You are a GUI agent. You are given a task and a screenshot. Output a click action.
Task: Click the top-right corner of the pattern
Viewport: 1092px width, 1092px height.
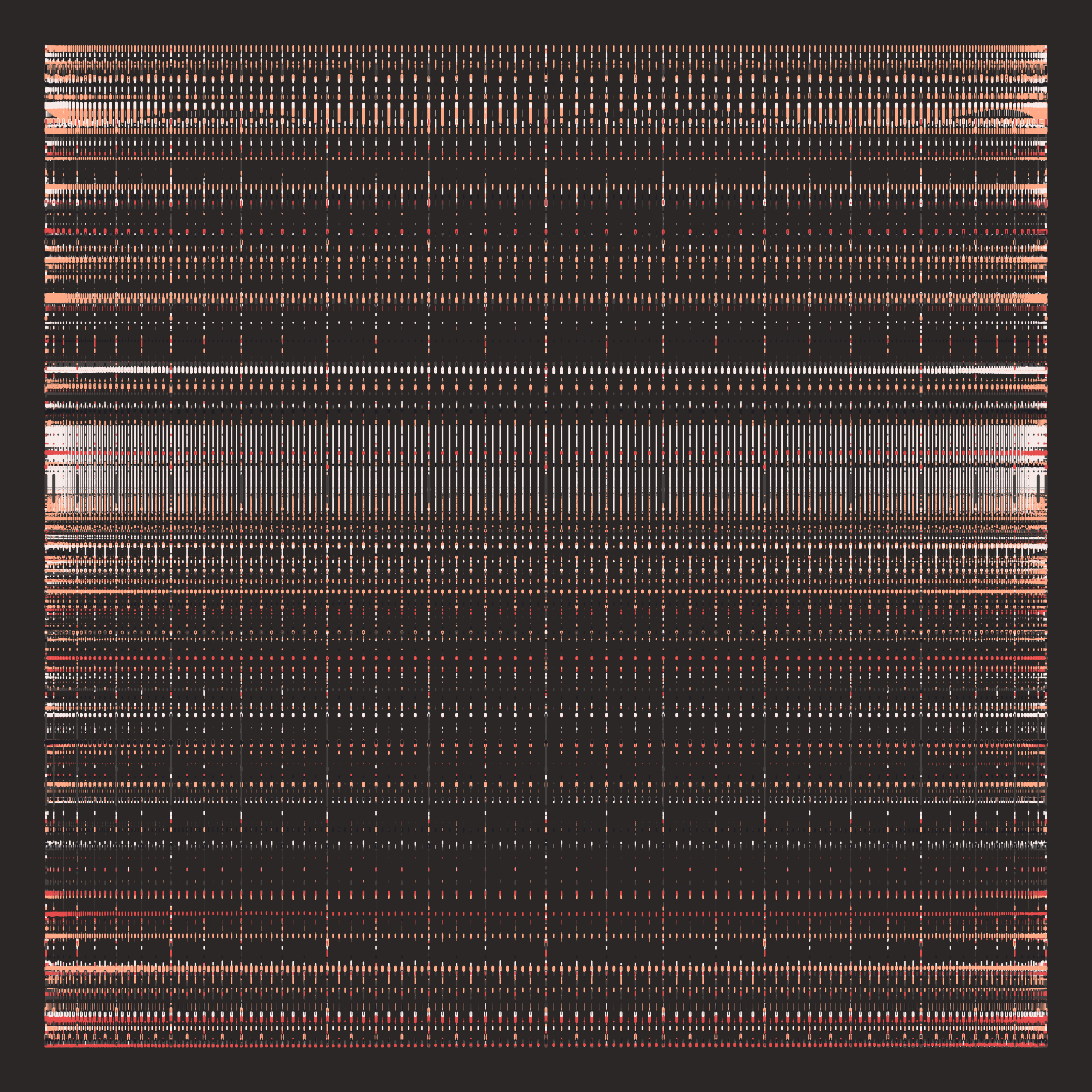tap(1046, 46)
